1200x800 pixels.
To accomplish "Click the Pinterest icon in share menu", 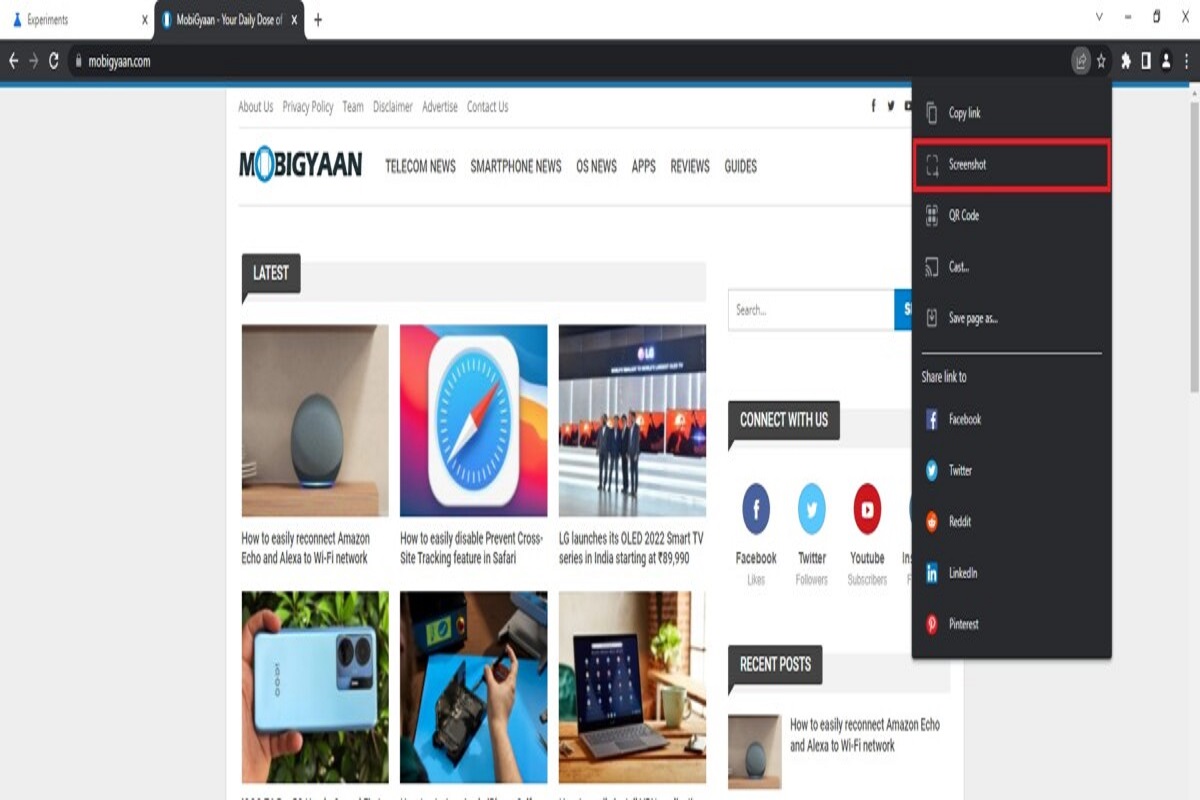I will click(x=932, y=624).
